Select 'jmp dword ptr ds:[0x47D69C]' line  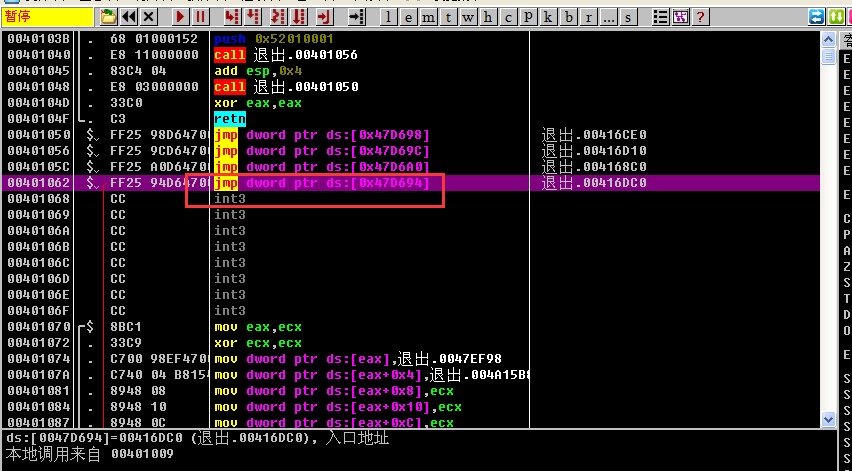pos(322,150)
